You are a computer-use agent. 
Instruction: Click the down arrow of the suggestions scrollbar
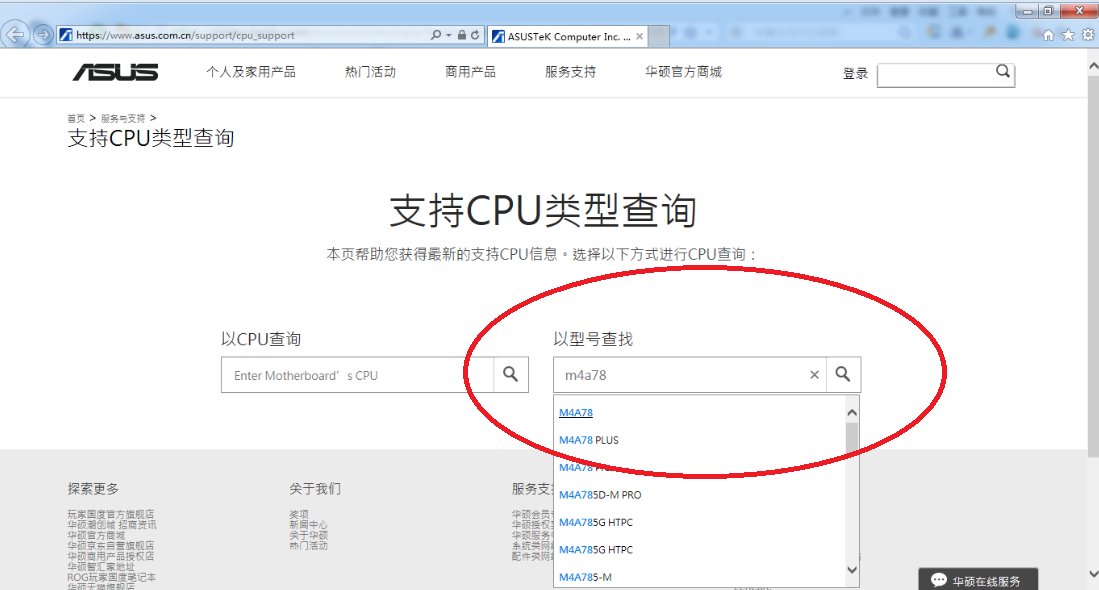(850, 569)
